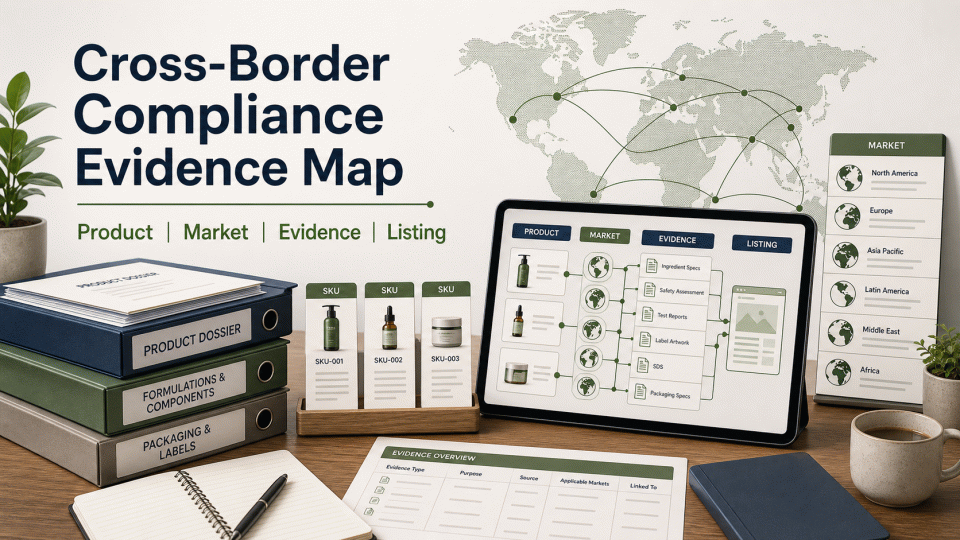Click the SKU-003 label text

tap(445, 358)
